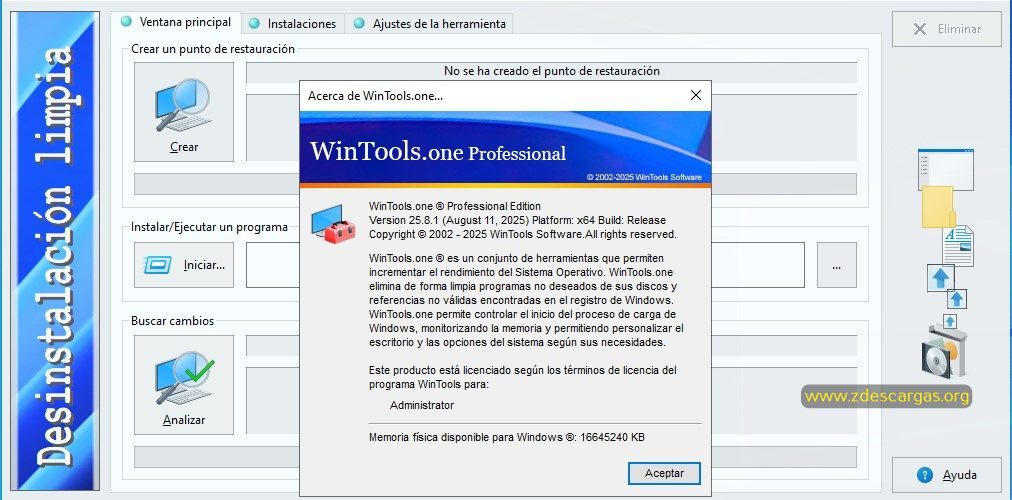Click the magnifier computer icon above Crear
The height and width of the screenshot is (500, 1012).
(183, 105)
